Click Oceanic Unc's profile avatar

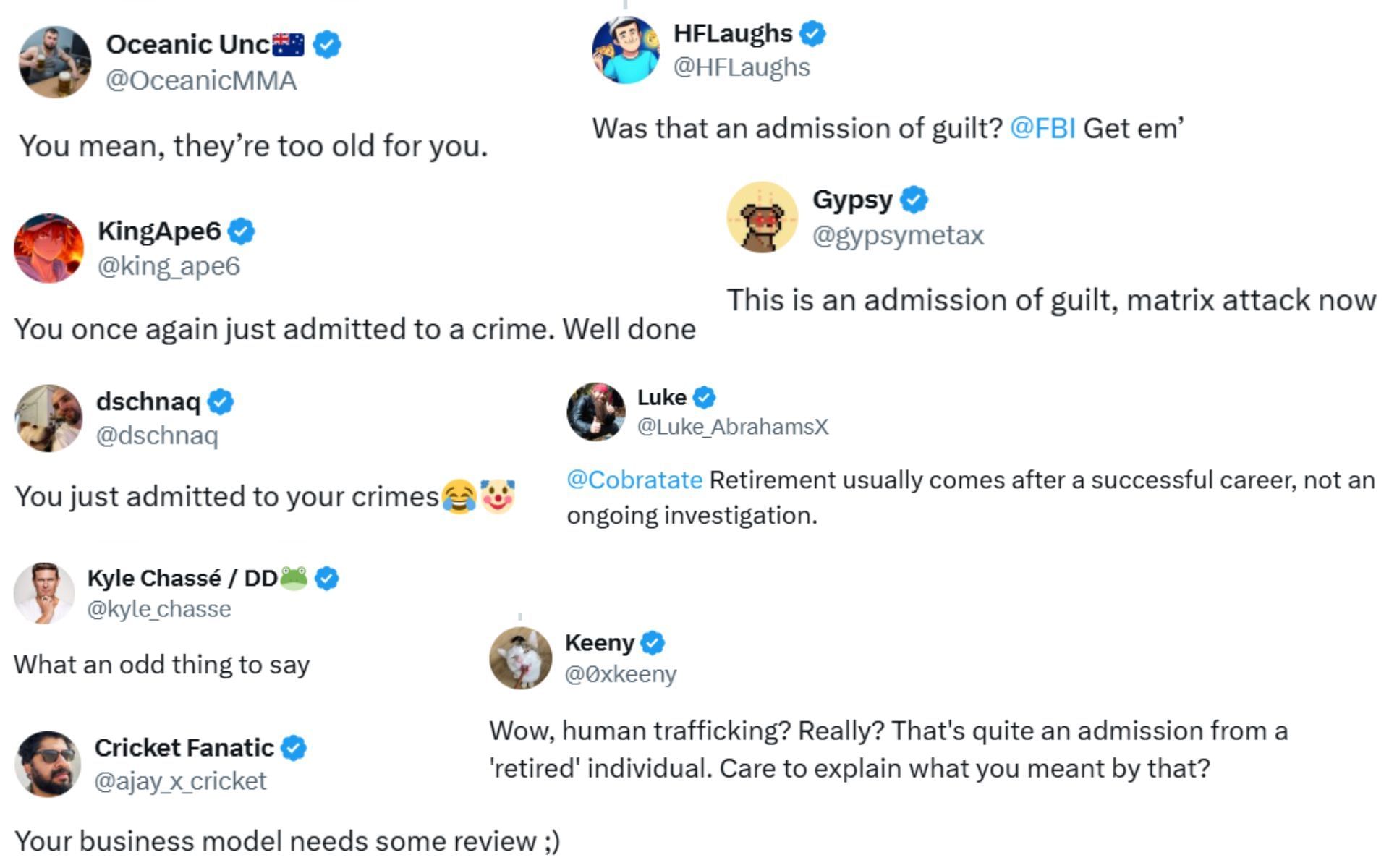(x=55, y=62)
